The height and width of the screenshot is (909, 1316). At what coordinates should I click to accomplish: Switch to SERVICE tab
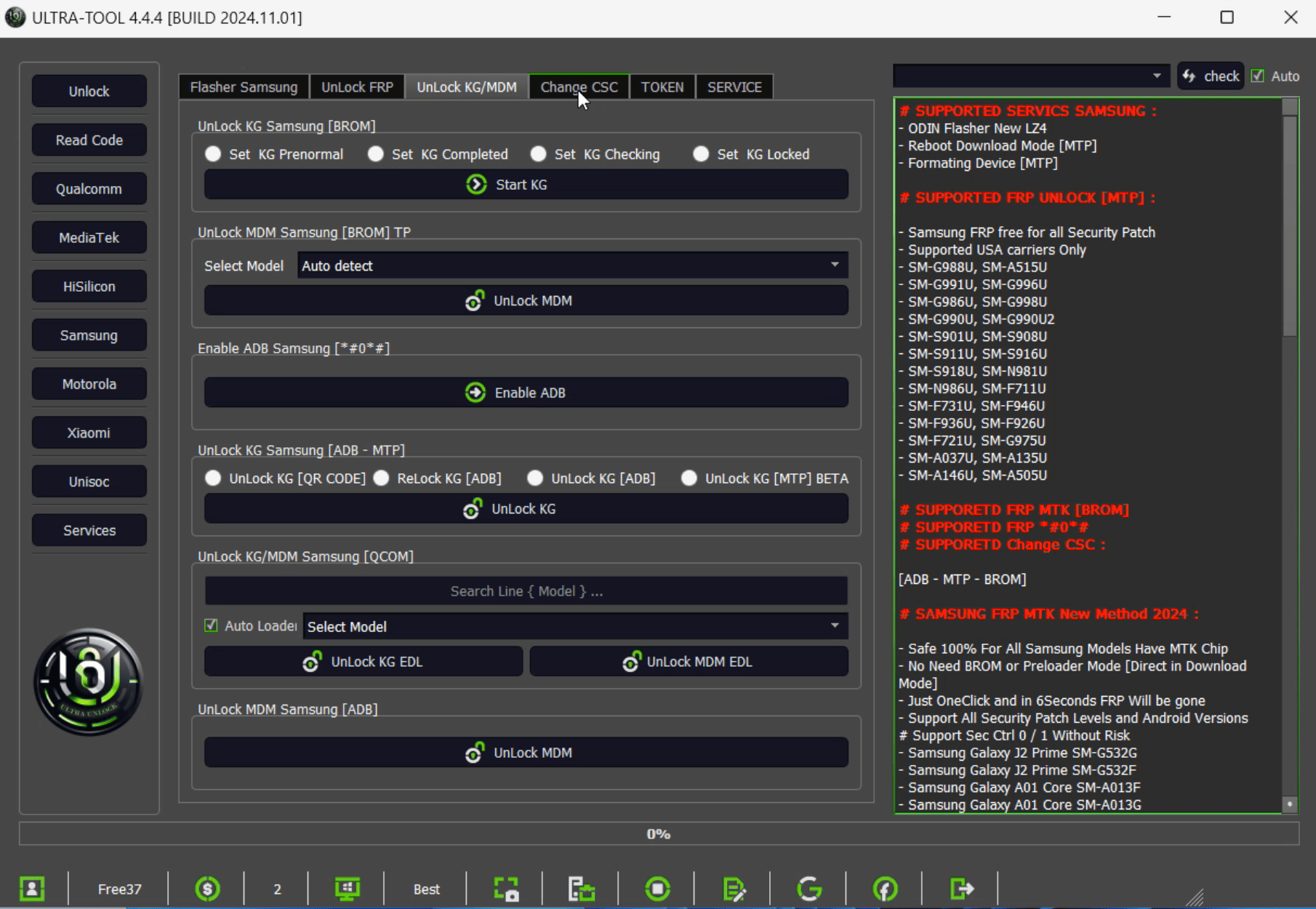(x=734, y=87)
